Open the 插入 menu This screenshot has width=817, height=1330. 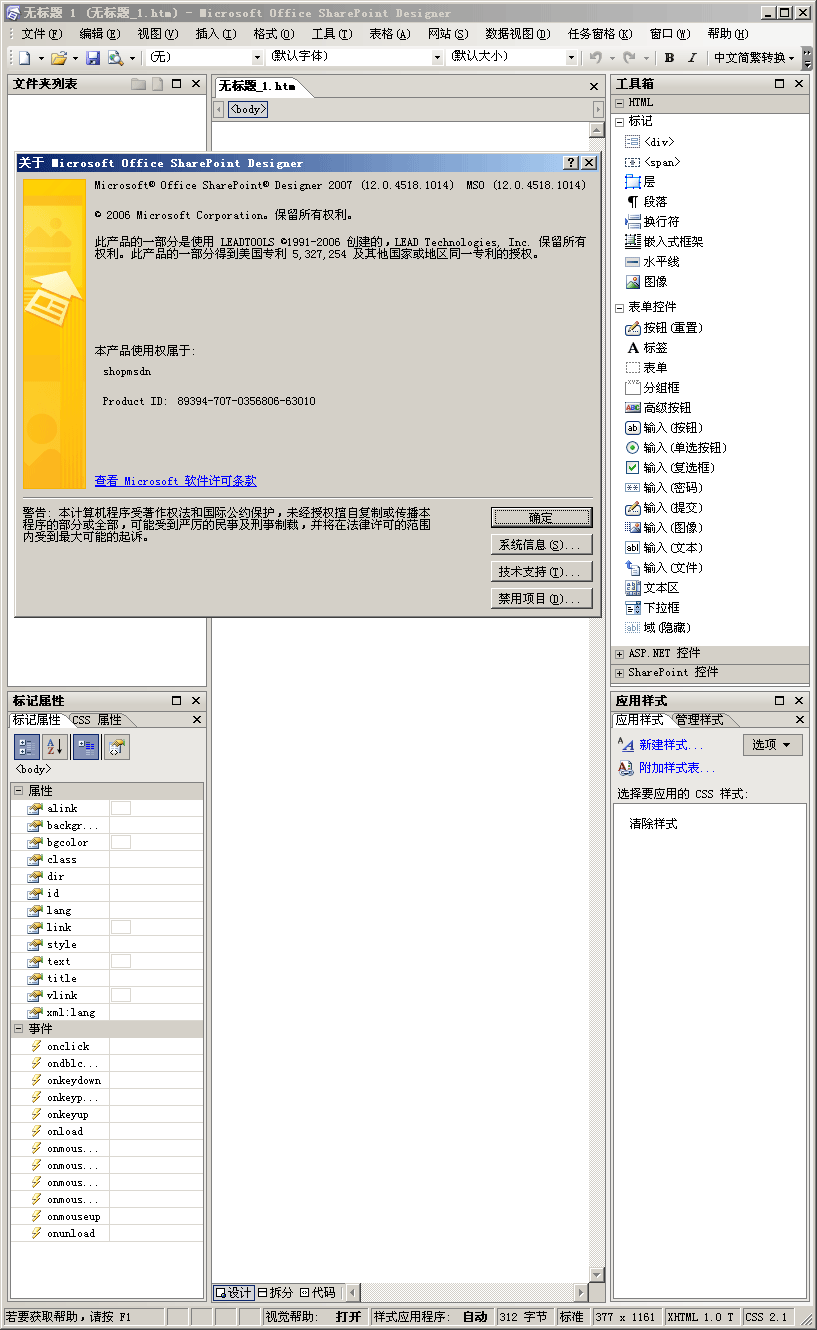tap(216, 34)
